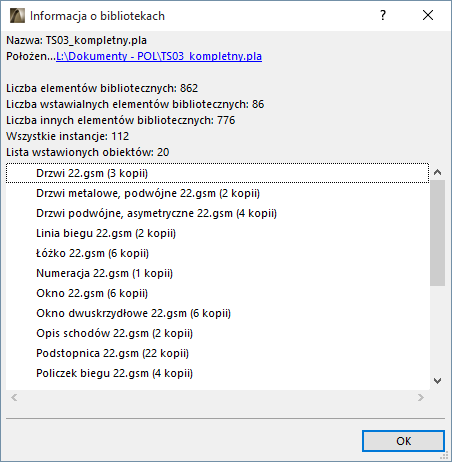Select Drzwi podwójne, asymetryczne 22.gsm row
452x462 pixels.
tap(217, 213)
